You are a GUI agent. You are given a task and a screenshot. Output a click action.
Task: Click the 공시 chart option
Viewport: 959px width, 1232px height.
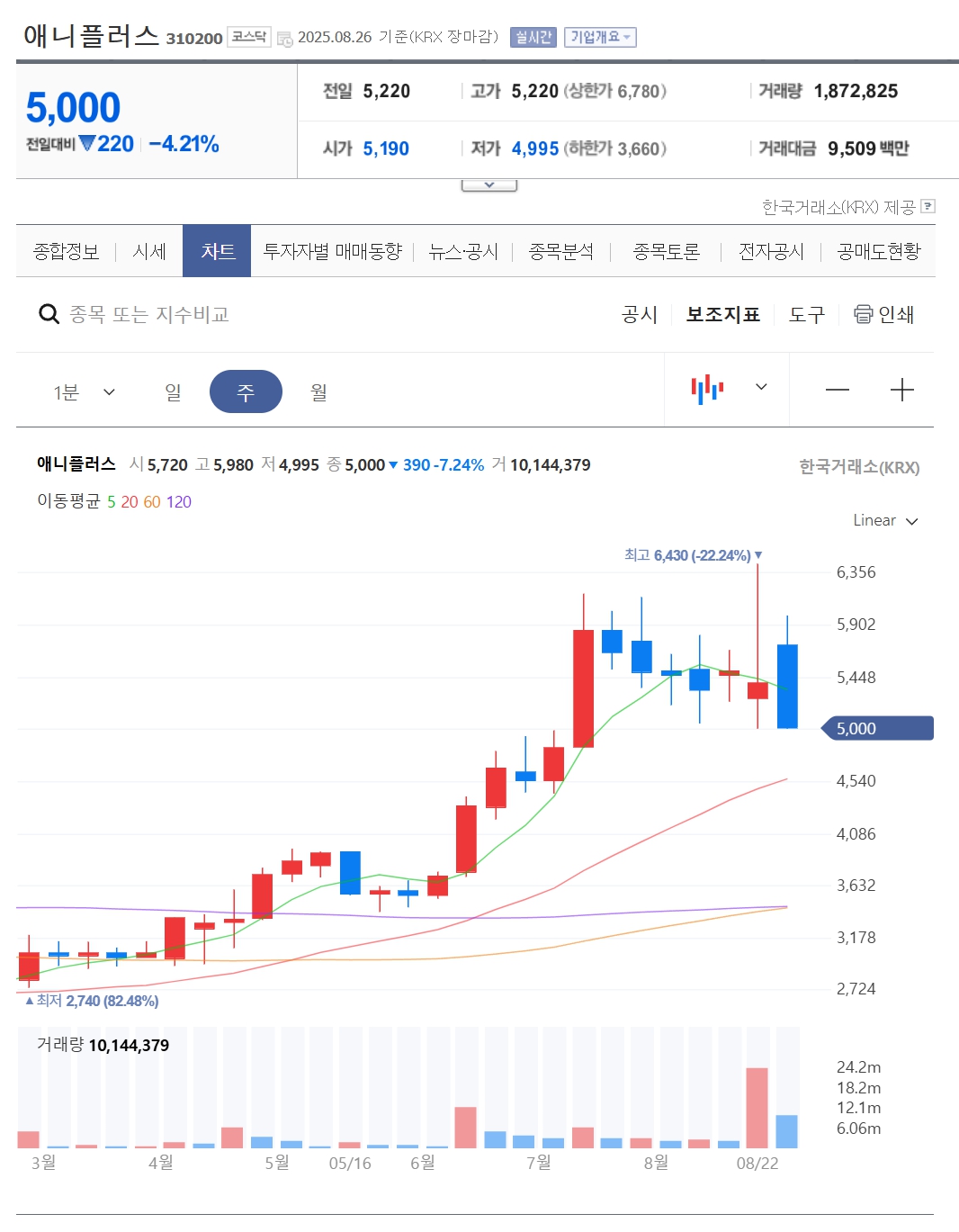tap(640, 314)
